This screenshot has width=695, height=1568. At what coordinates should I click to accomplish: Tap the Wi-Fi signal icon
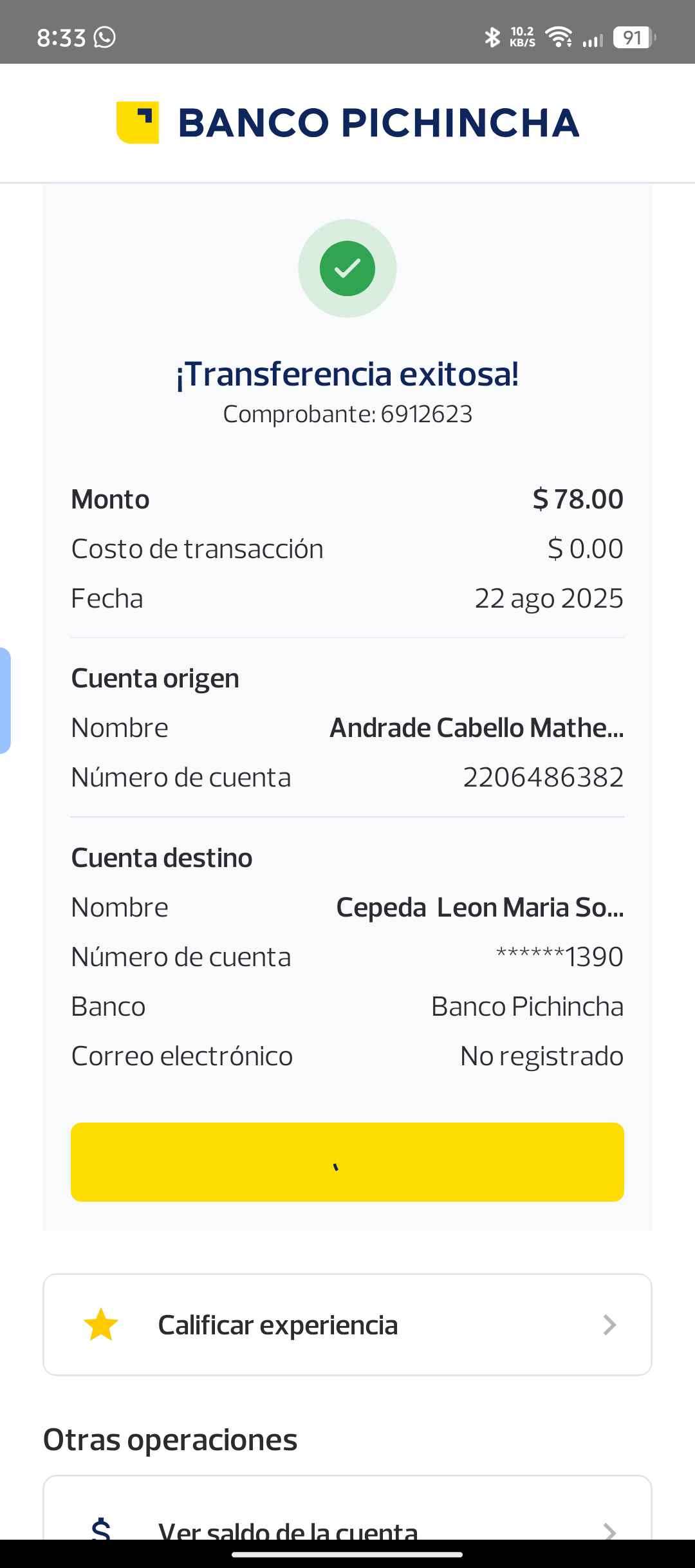click(x=559, y=37)
